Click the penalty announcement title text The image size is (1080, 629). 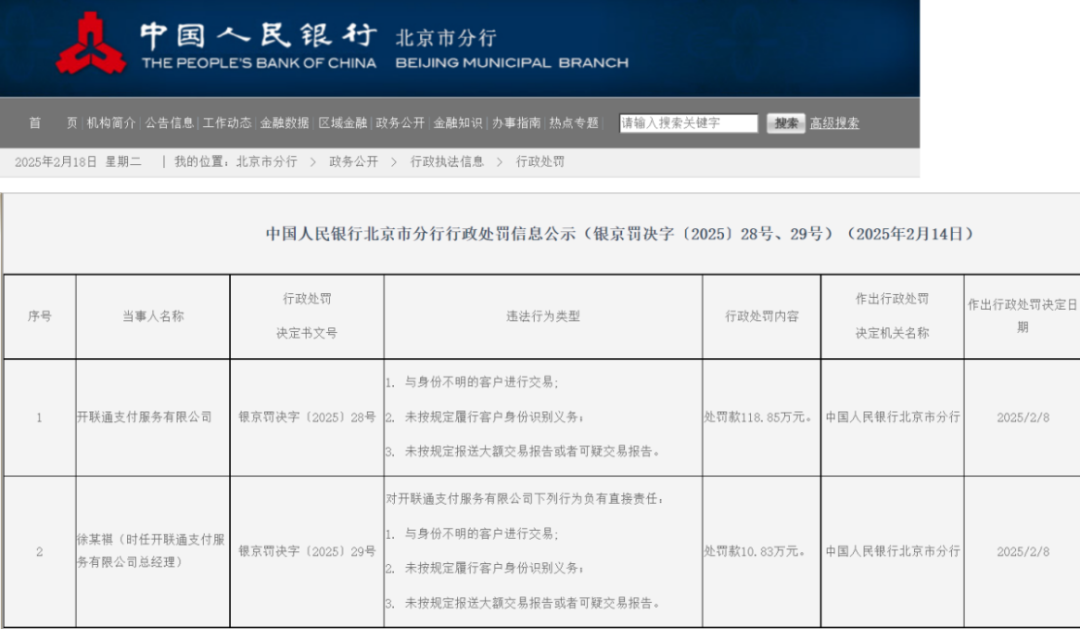click(x=621, y=233)
